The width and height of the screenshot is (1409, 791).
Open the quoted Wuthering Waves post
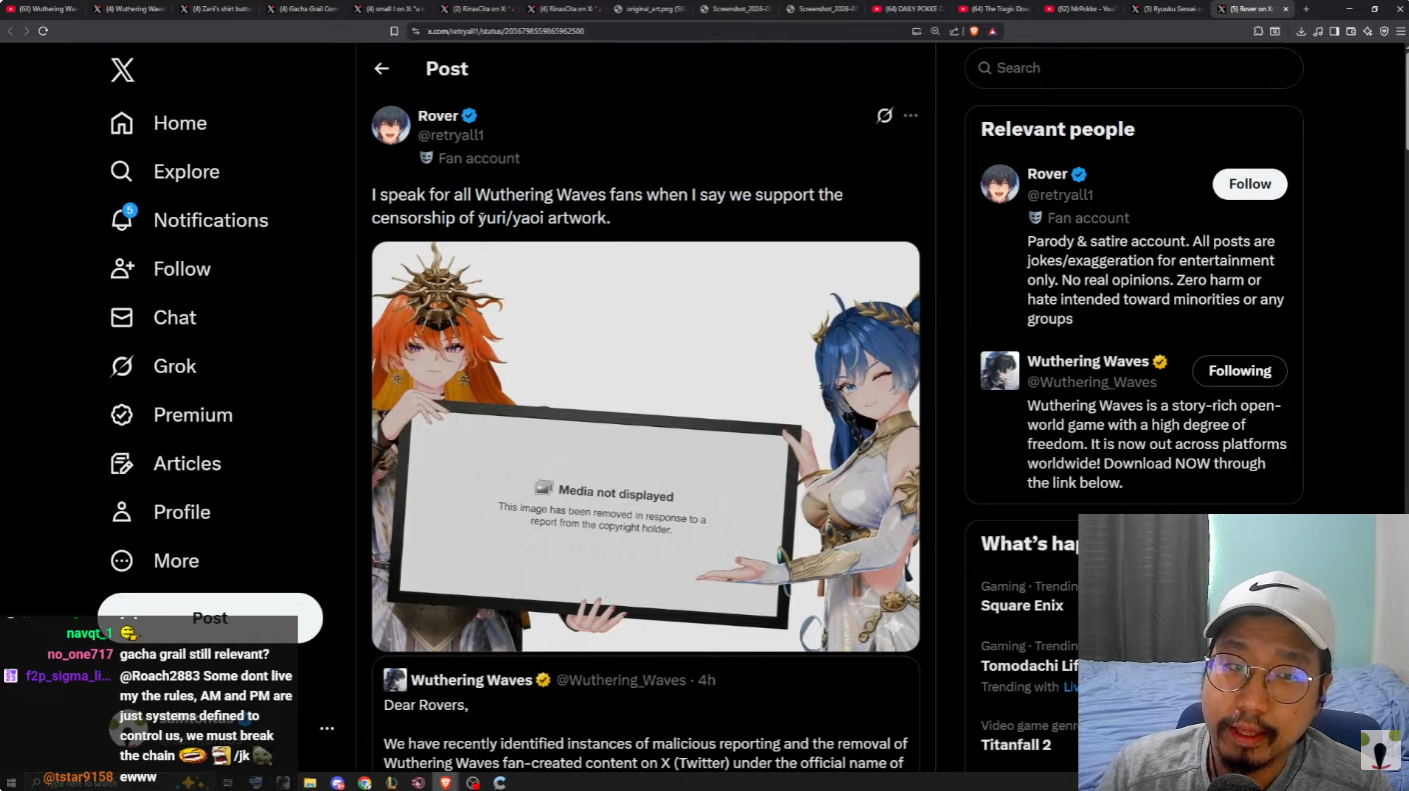(x=645, y=714)
